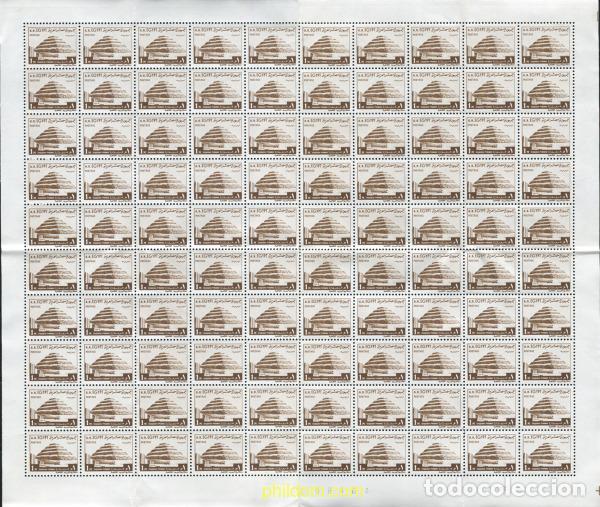Select the seventh stamp in the seventh row

(382, 316)
